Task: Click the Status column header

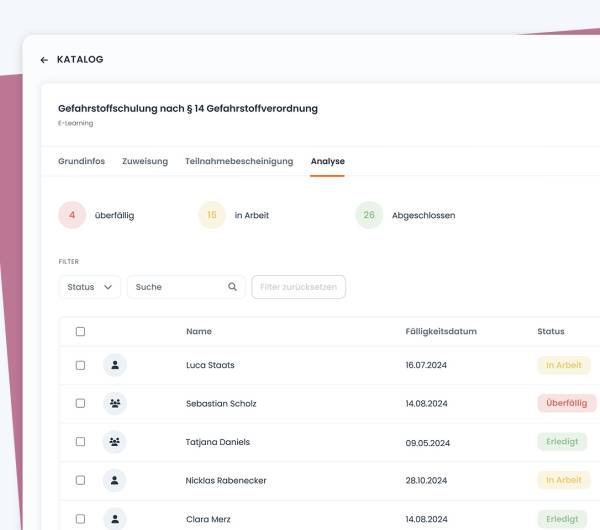Action: point(551,331)
